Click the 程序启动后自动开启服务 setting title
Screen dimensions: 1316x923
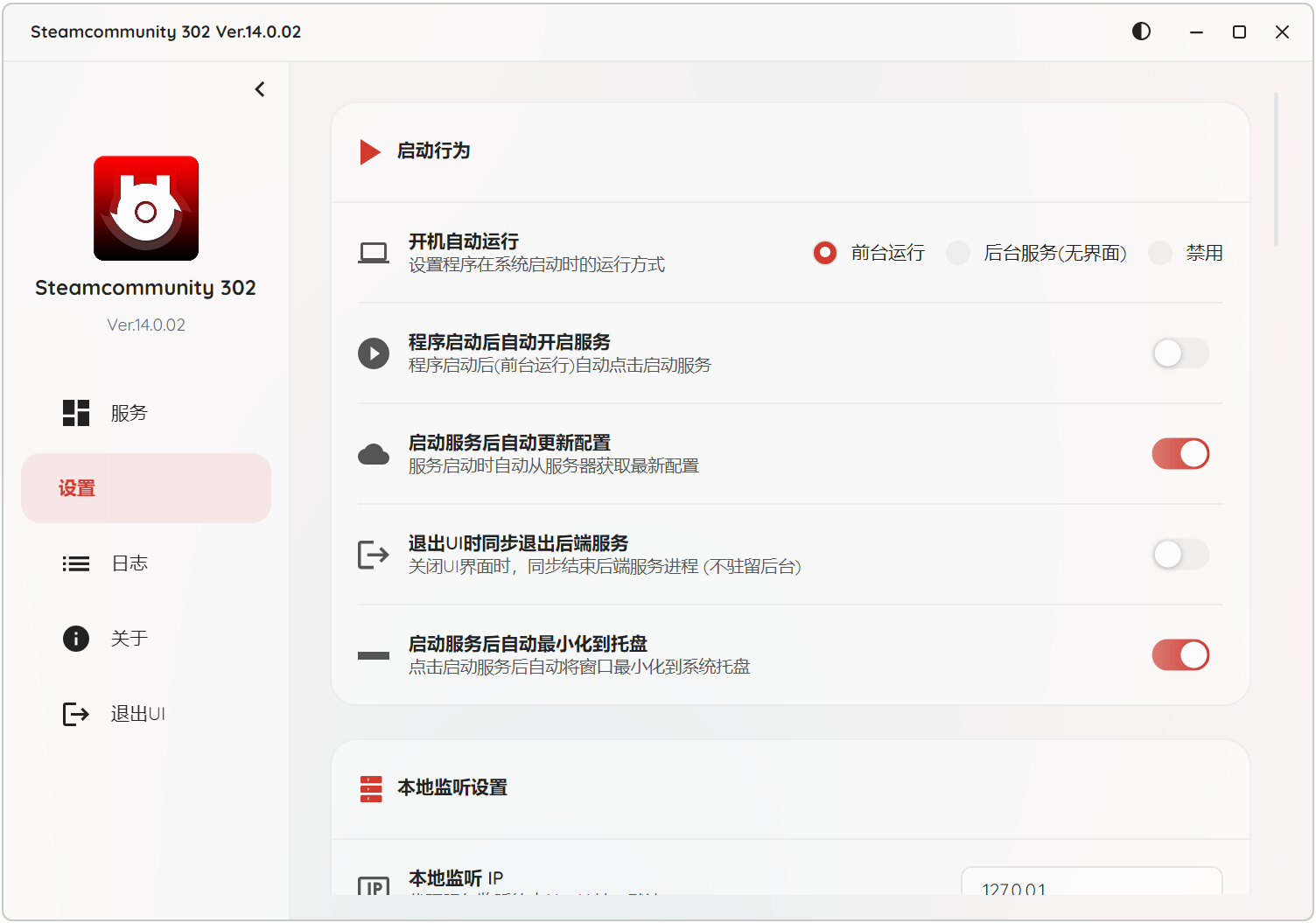click(x=509, y=342)
